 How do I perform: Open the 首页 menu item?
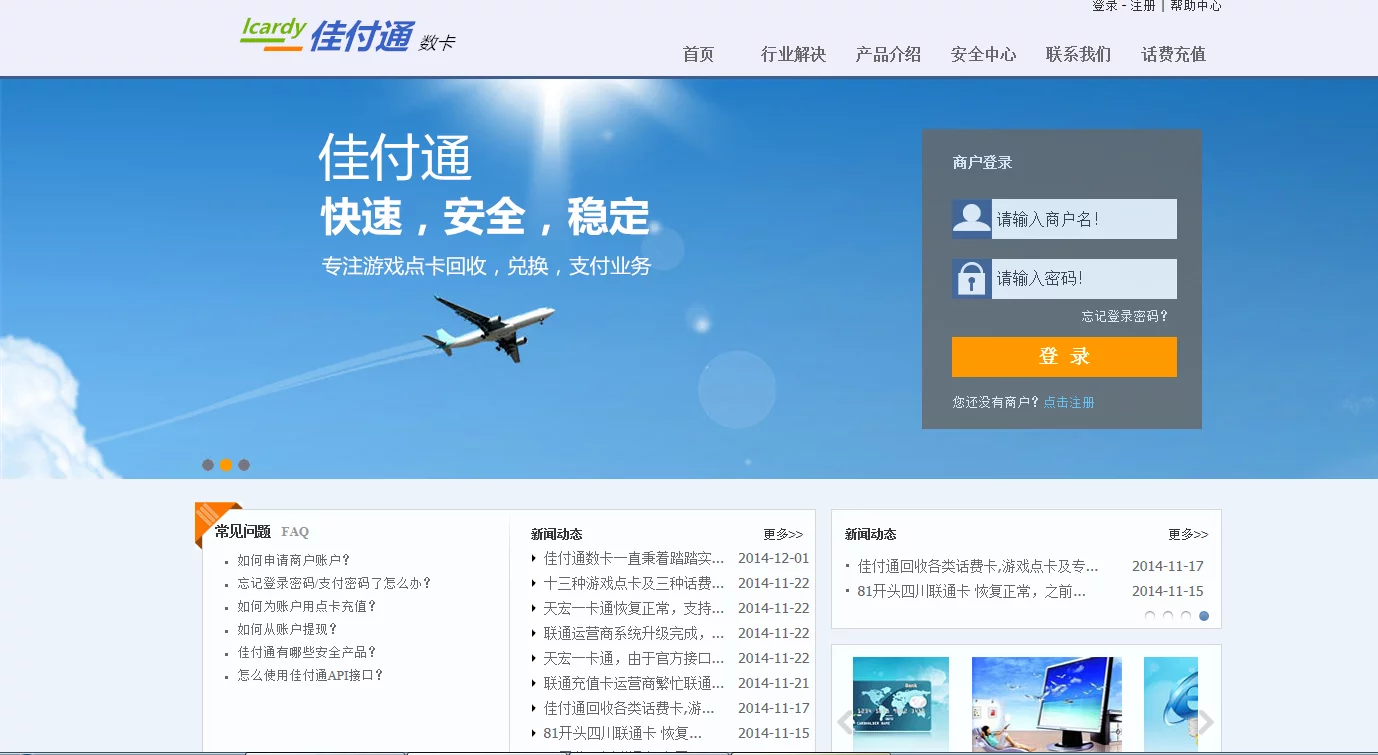coord(699,54)
